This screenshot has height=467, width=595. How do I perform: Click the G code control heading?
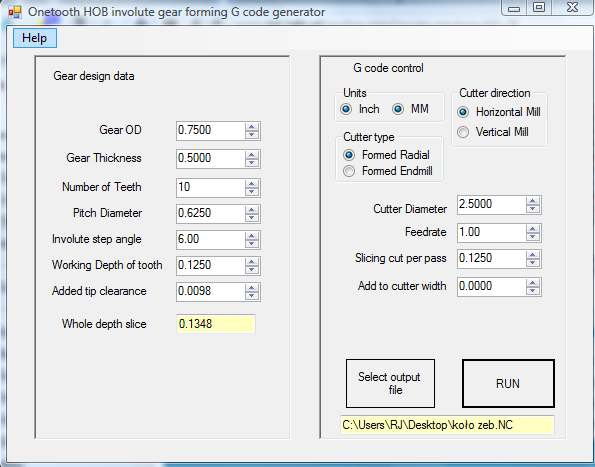coord(389,68)
